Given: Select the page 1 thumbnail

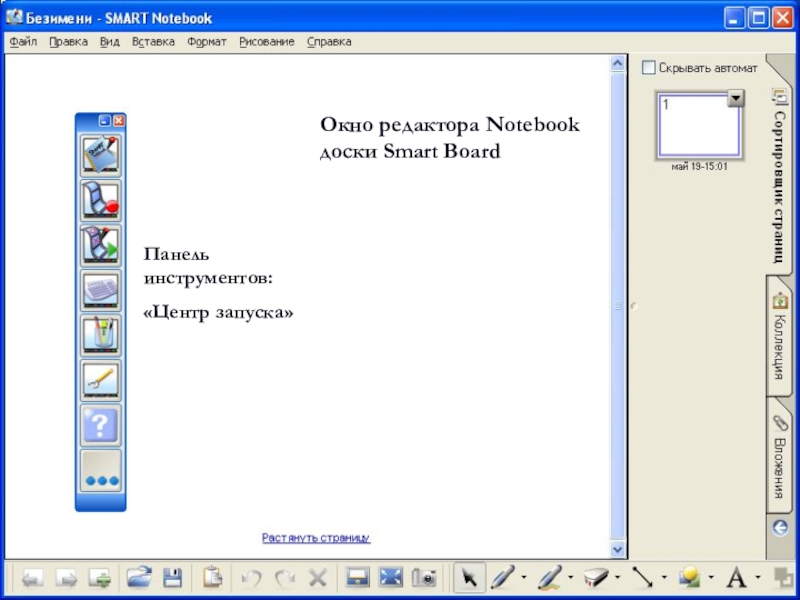Looking at the screenshot, I should pos(698,125).
